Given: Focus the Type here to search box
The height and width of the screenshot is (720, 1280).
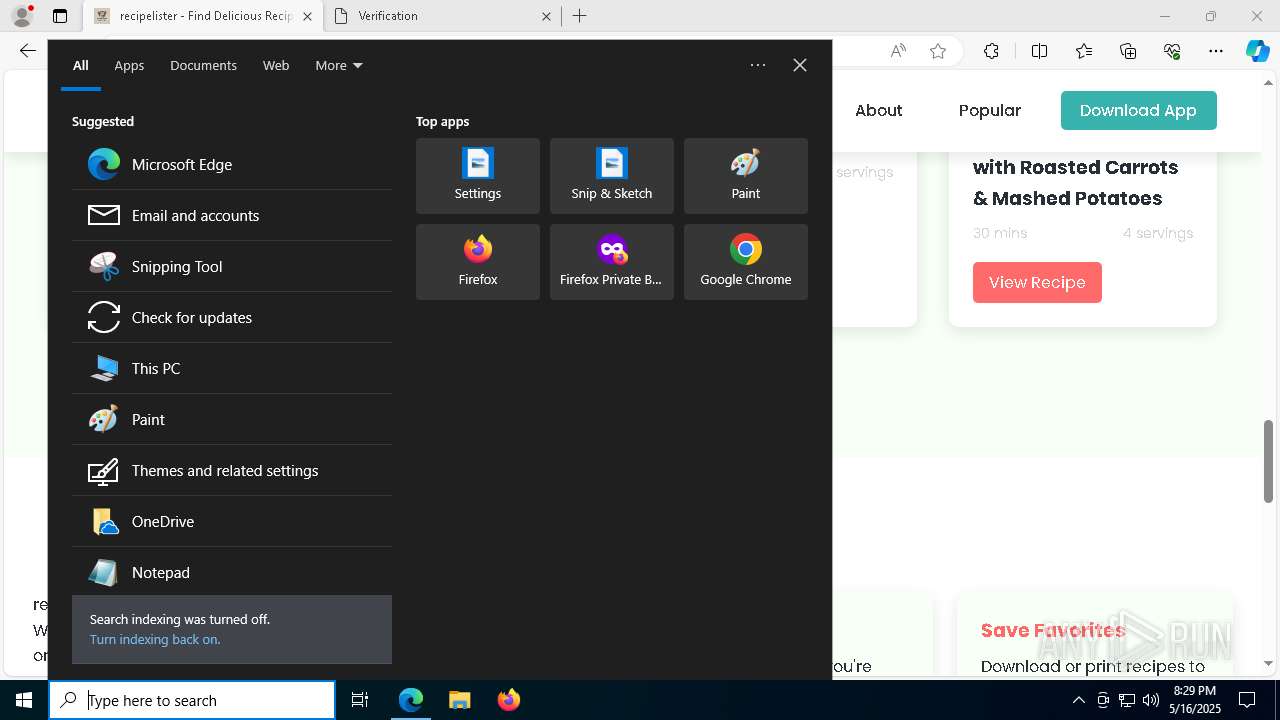Looking at the screenshot, I should pos(192,700).
